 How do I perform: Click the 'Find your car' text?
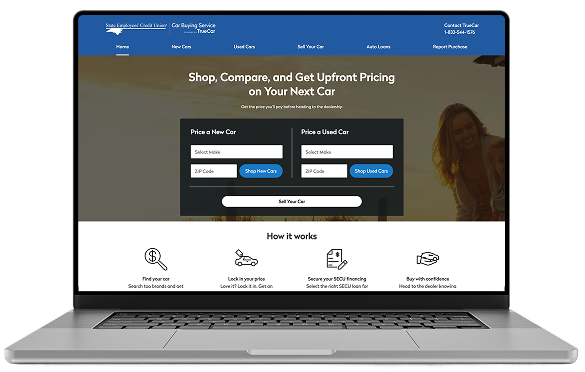(x=156, y=279)
